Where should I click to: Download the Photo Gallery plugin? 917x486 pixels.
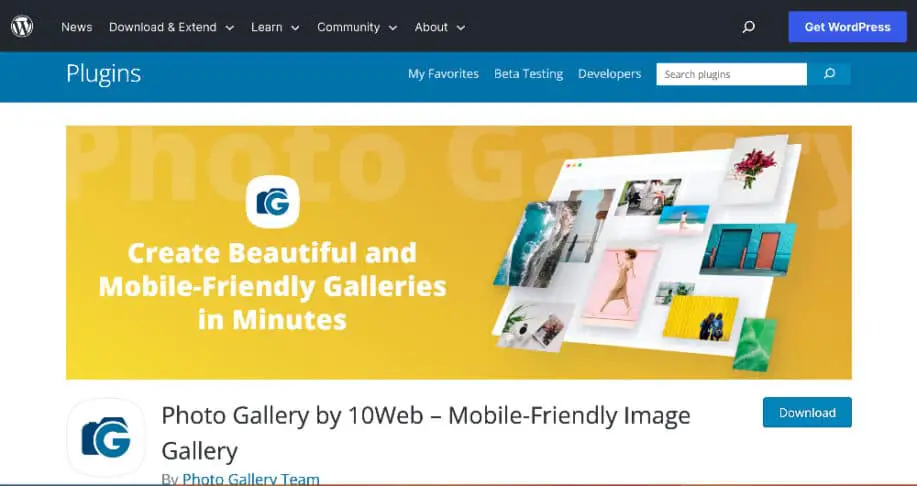point(807,412)
